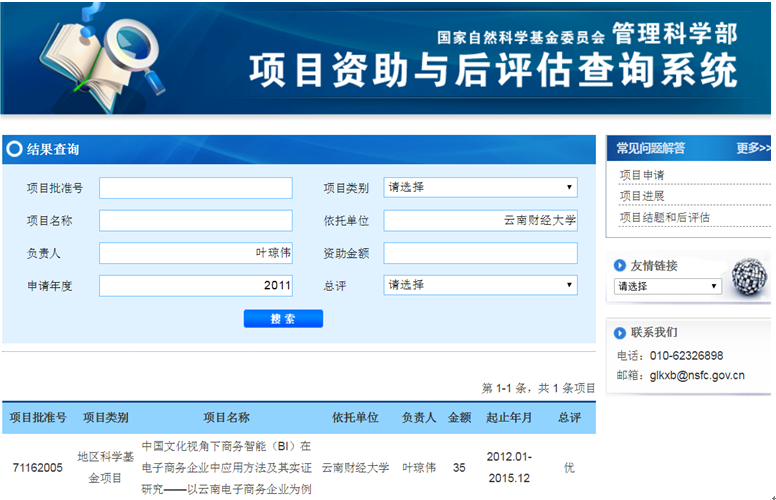Expand the 友情链接 select box
This screenshot has width=776, height=500.
pyautogui.click(x=667, y=286)
